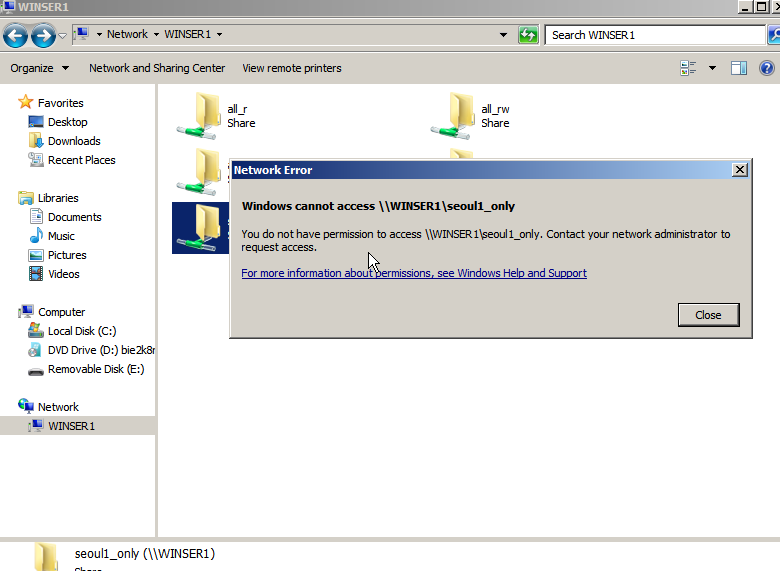The width and height of the screenshot is (780, 571).
Task: Click View remote printers
Action: (x=292, y=68)
